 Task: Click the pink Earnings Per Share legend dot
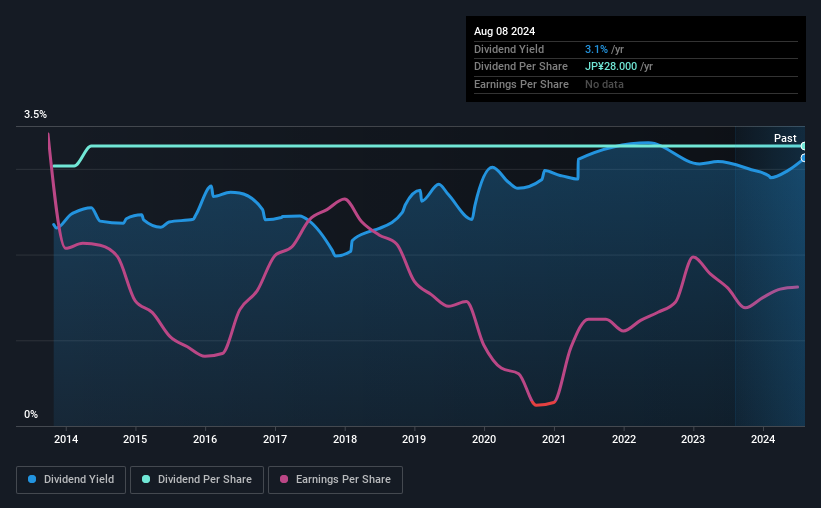point(284,479)
